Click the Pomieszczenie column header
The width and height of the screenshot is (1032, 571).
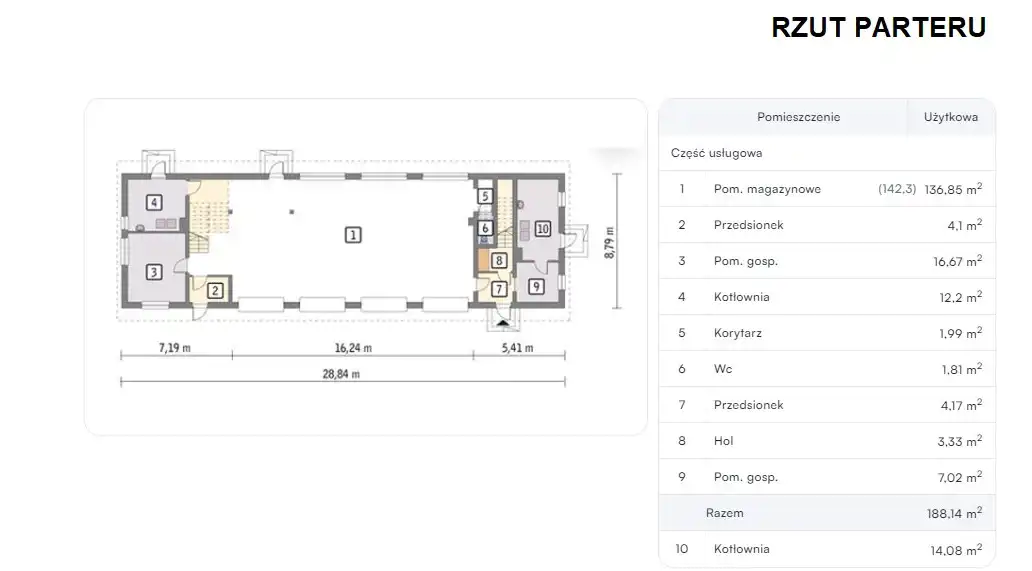pyautogui.click(x=798, y=117)
